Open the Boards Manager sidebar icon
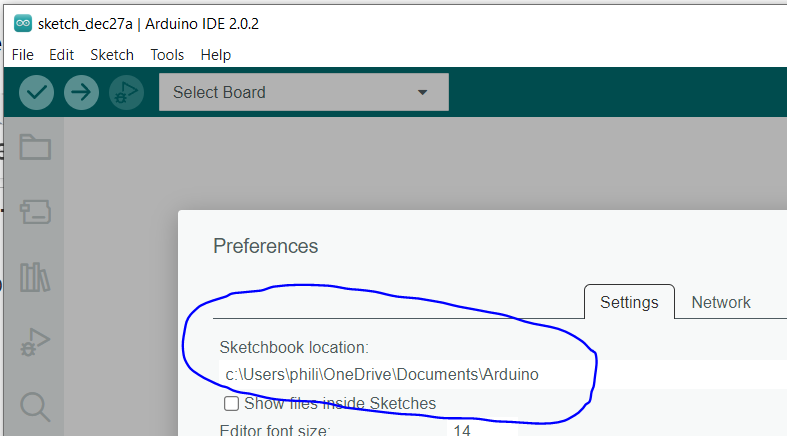The image size is (787, 436). (35, 211)
